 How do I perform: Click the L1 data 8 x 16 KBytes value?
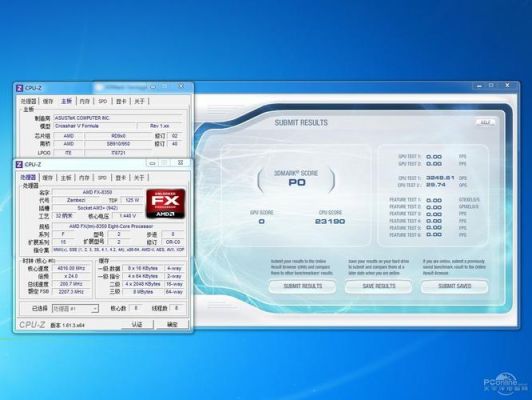tap(142, 268)
